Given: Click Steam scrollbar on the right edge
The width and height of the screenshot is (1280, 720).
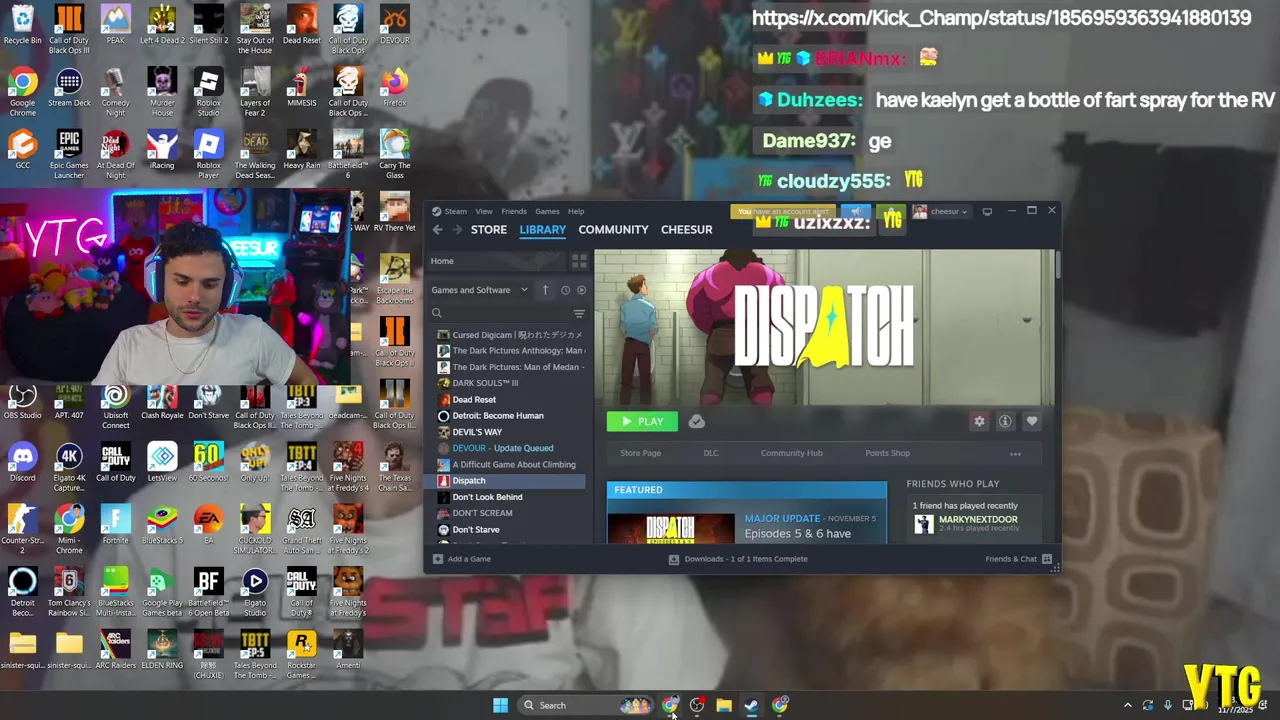Looking at the screenshot, I should [x=1057, y=264].
